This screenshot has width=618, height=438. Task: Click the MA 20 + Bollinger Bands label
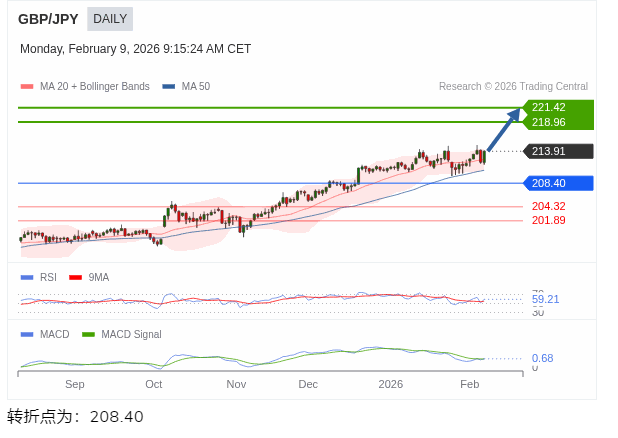tap(95, 86)
